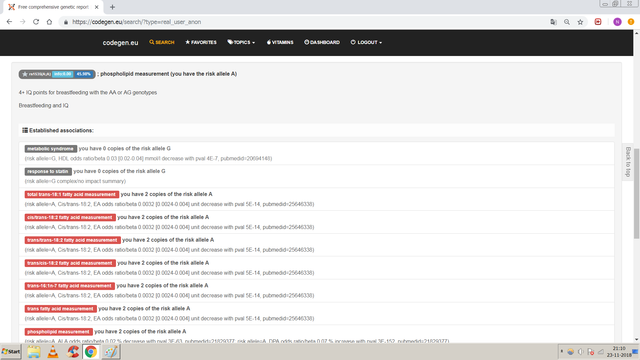Go back to the previous page
Viewport: 640px width, 360px height.
(x=9, y=22)
